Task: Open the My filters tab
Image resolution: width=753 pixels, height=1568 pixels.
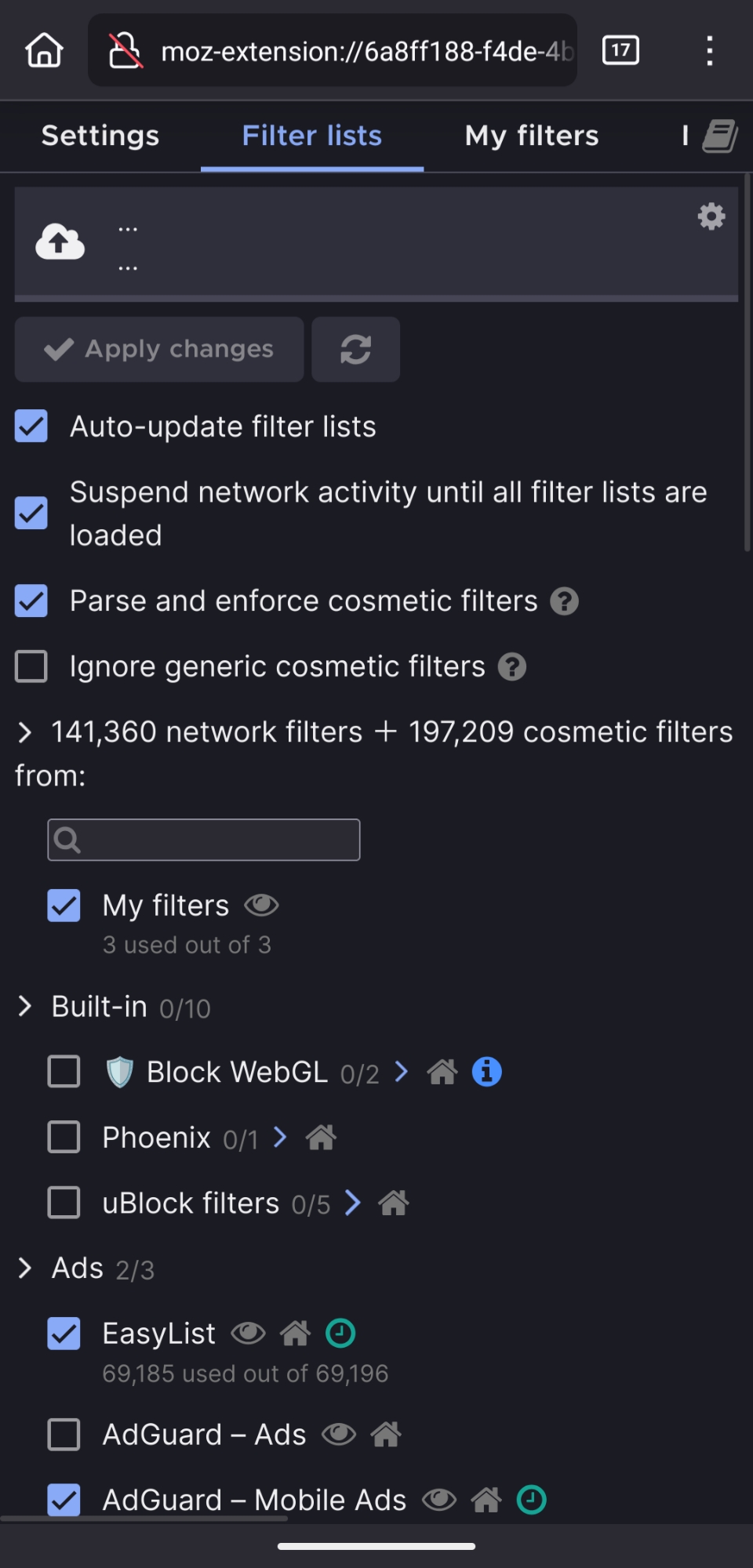Action: 532,136
